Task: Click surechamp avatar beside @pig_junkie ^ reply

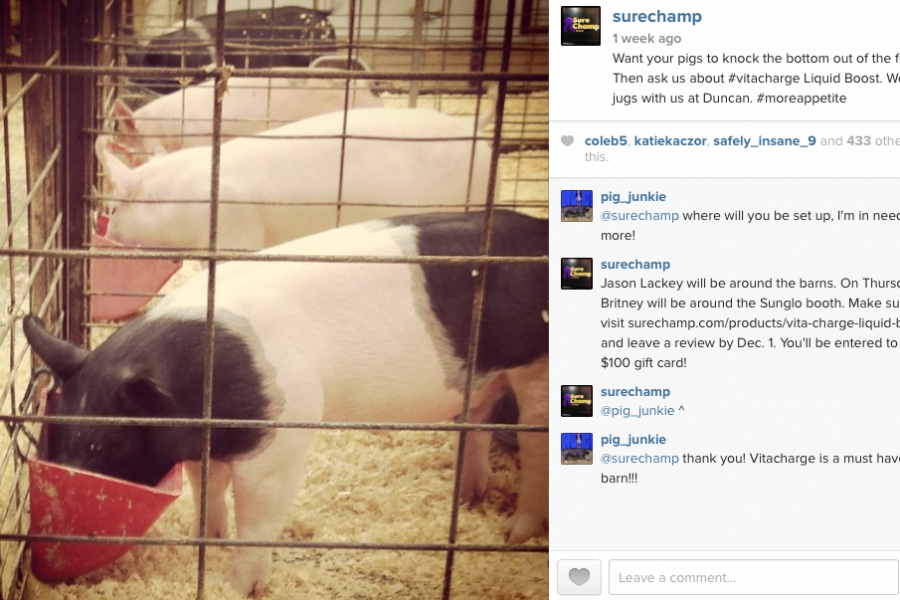Action: 576,401
